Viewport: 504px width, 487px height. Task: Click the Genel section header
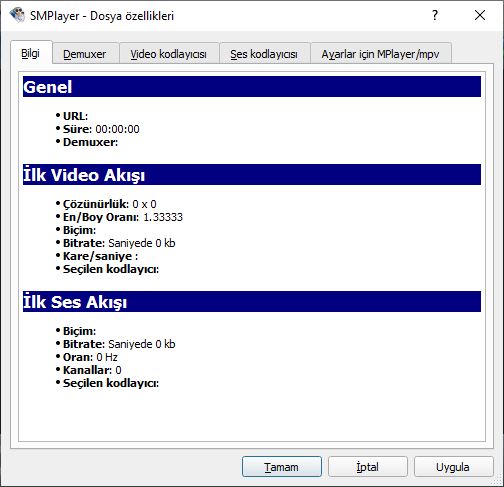[x=252, y=87]
